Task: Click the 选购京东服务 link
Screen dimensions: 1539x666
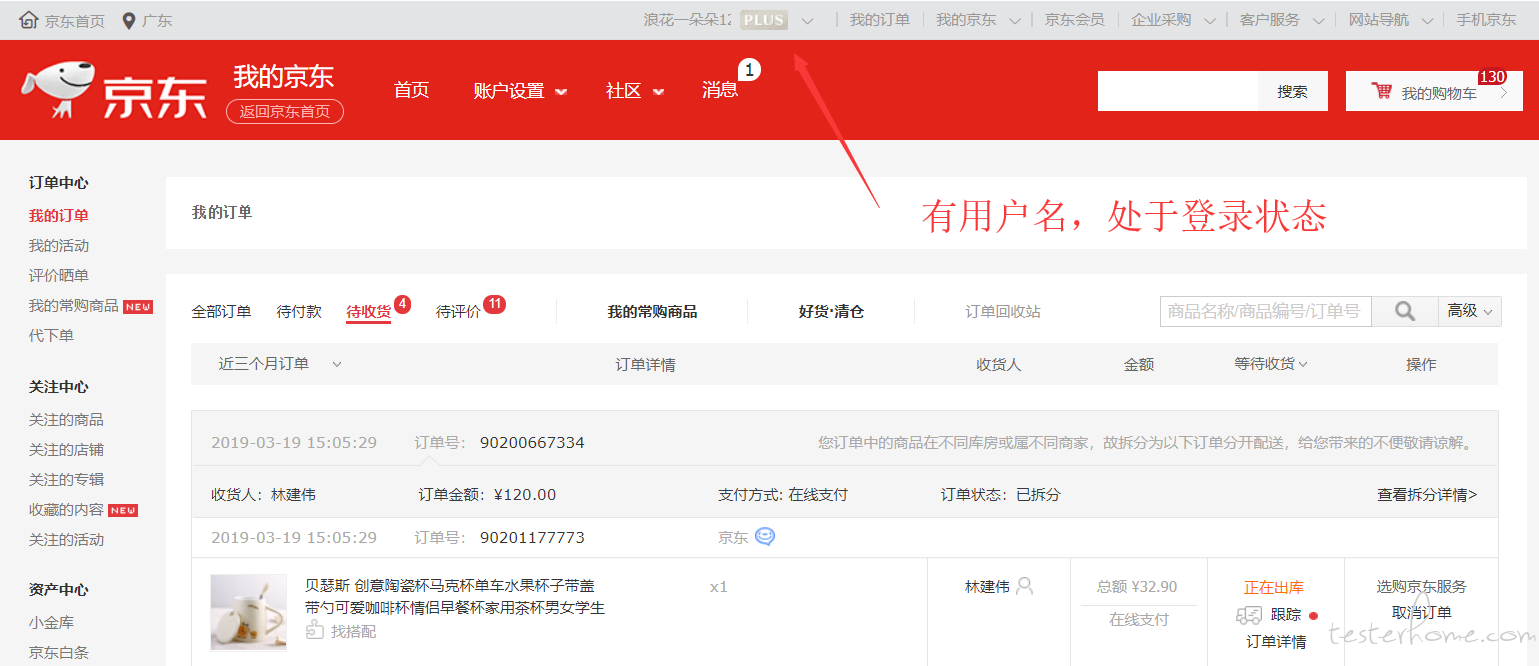Action: tap(1421, 587)
